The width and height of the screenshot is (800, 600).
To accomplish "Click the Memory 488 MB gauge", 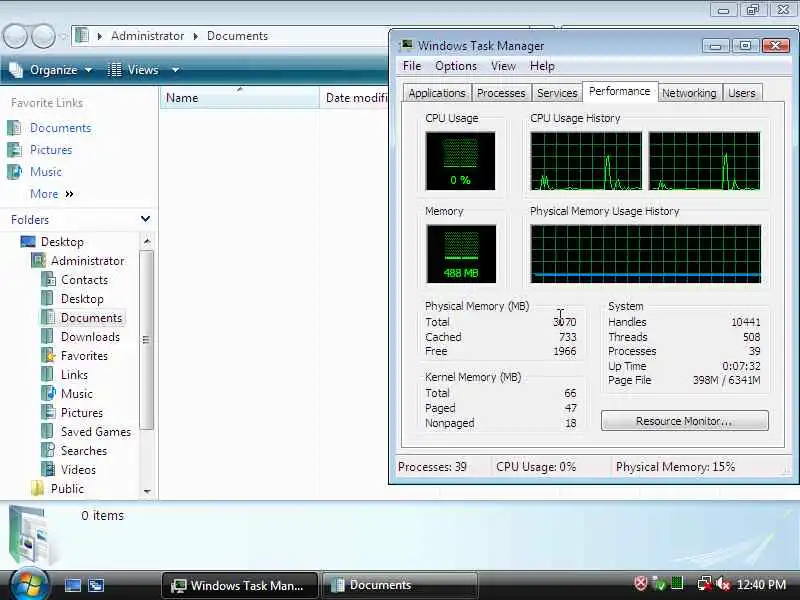I will point(461,254).
